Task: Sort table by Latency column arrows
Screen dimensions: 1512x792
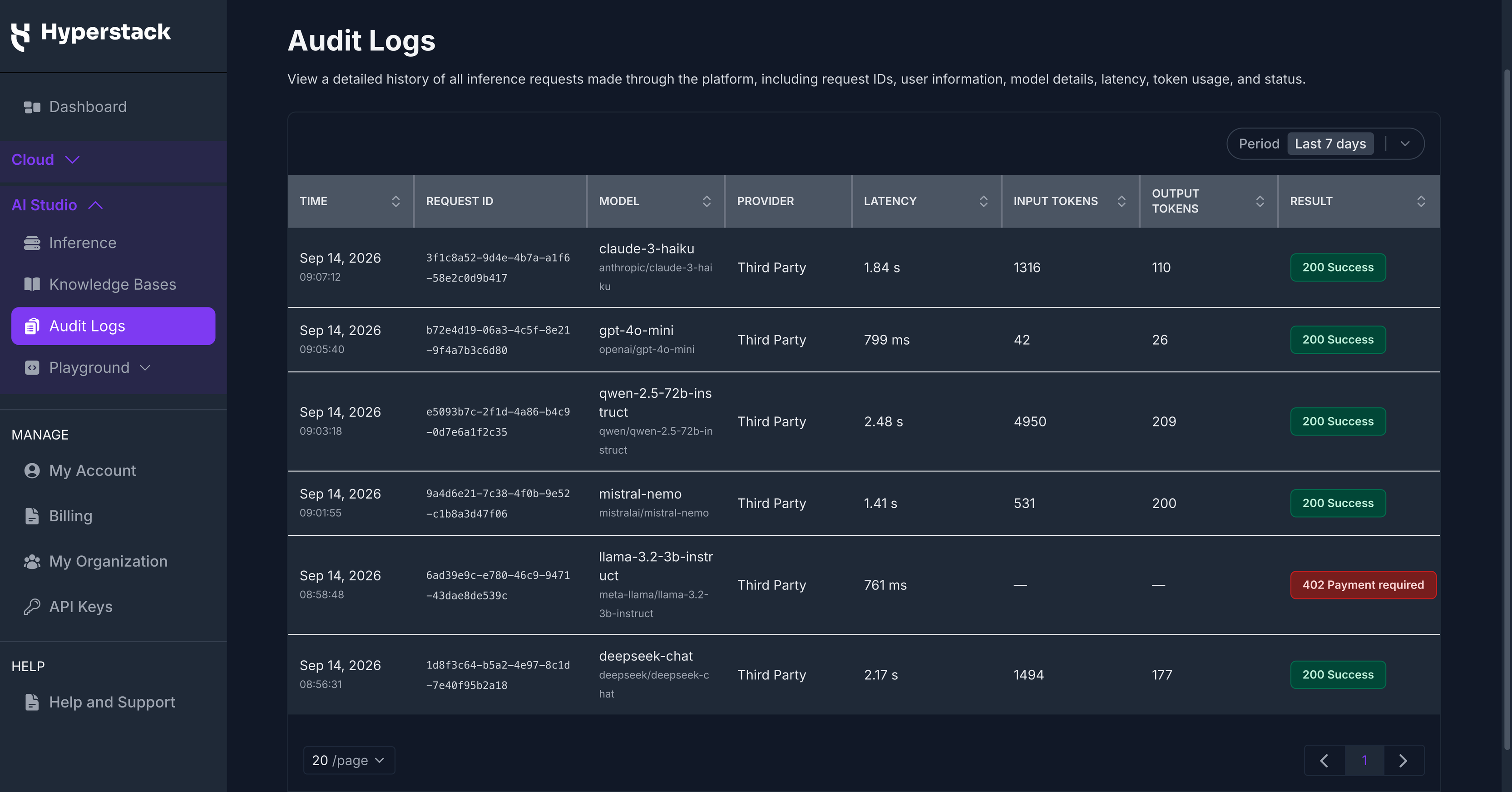Action: tap(984, 201)
